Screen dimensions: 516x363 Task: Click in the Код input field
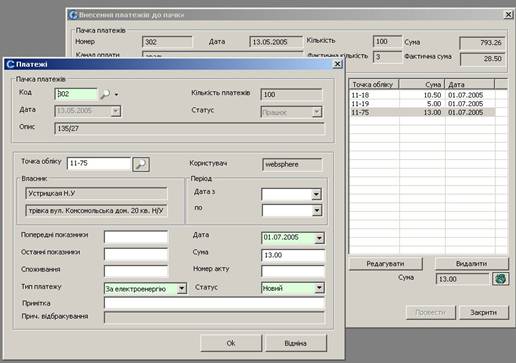point(76,94)
